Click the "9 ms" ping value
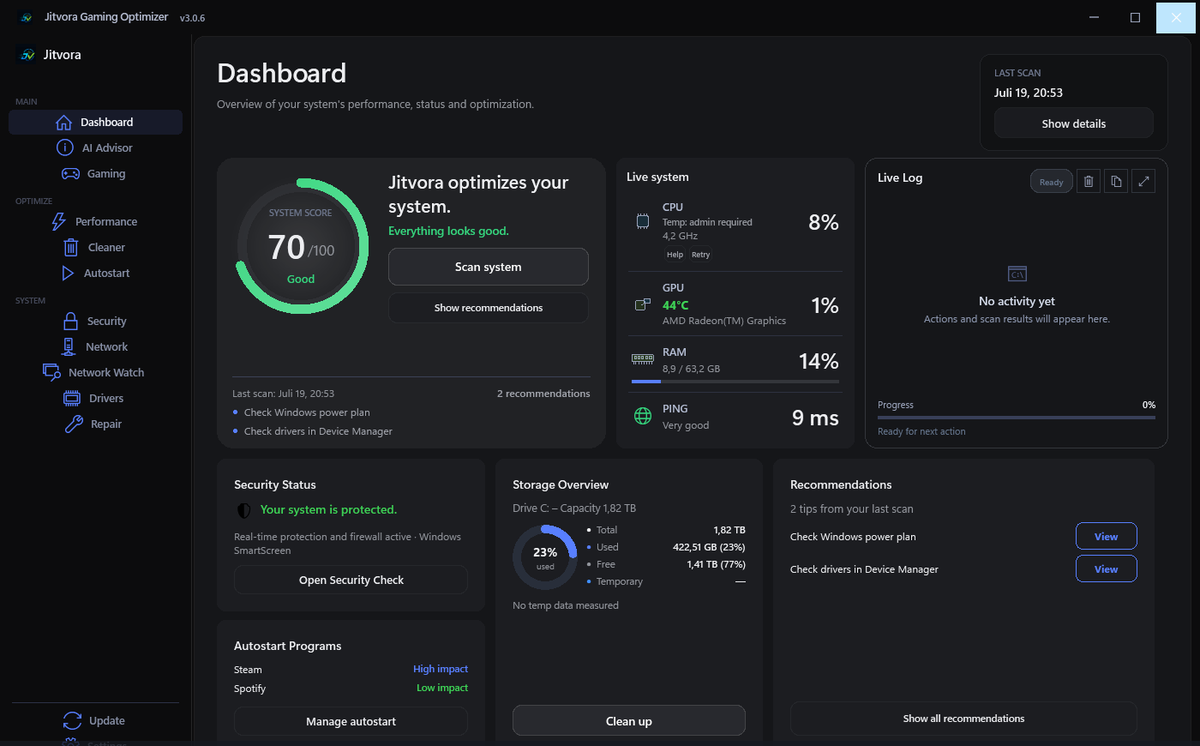Viewport: 1200px width, 746px height. tap(815, 418)
